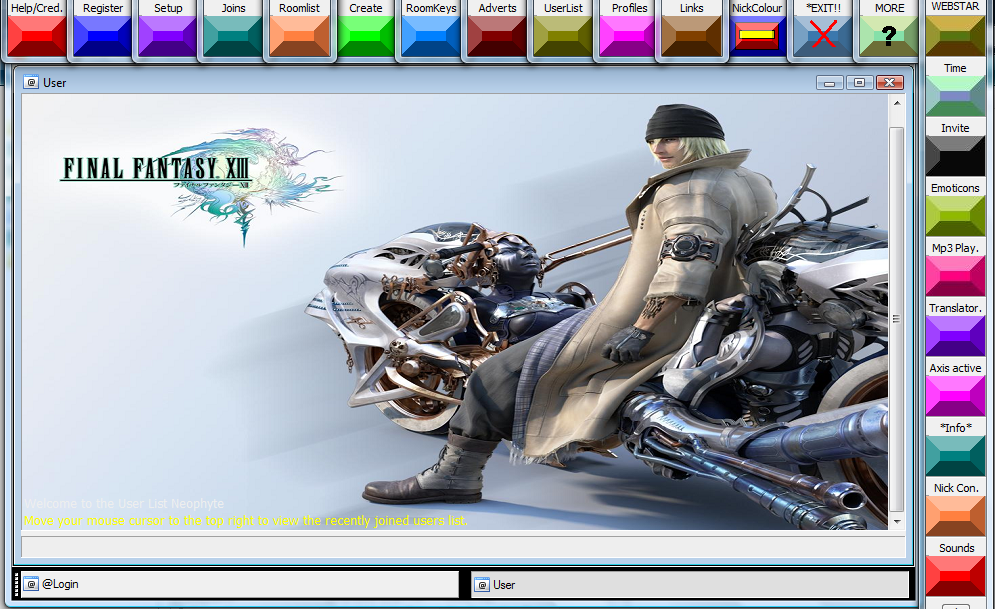This screenshot has height=609, width=995.
Task: Open the orange Roomlist button
Action: pos(300,36)
